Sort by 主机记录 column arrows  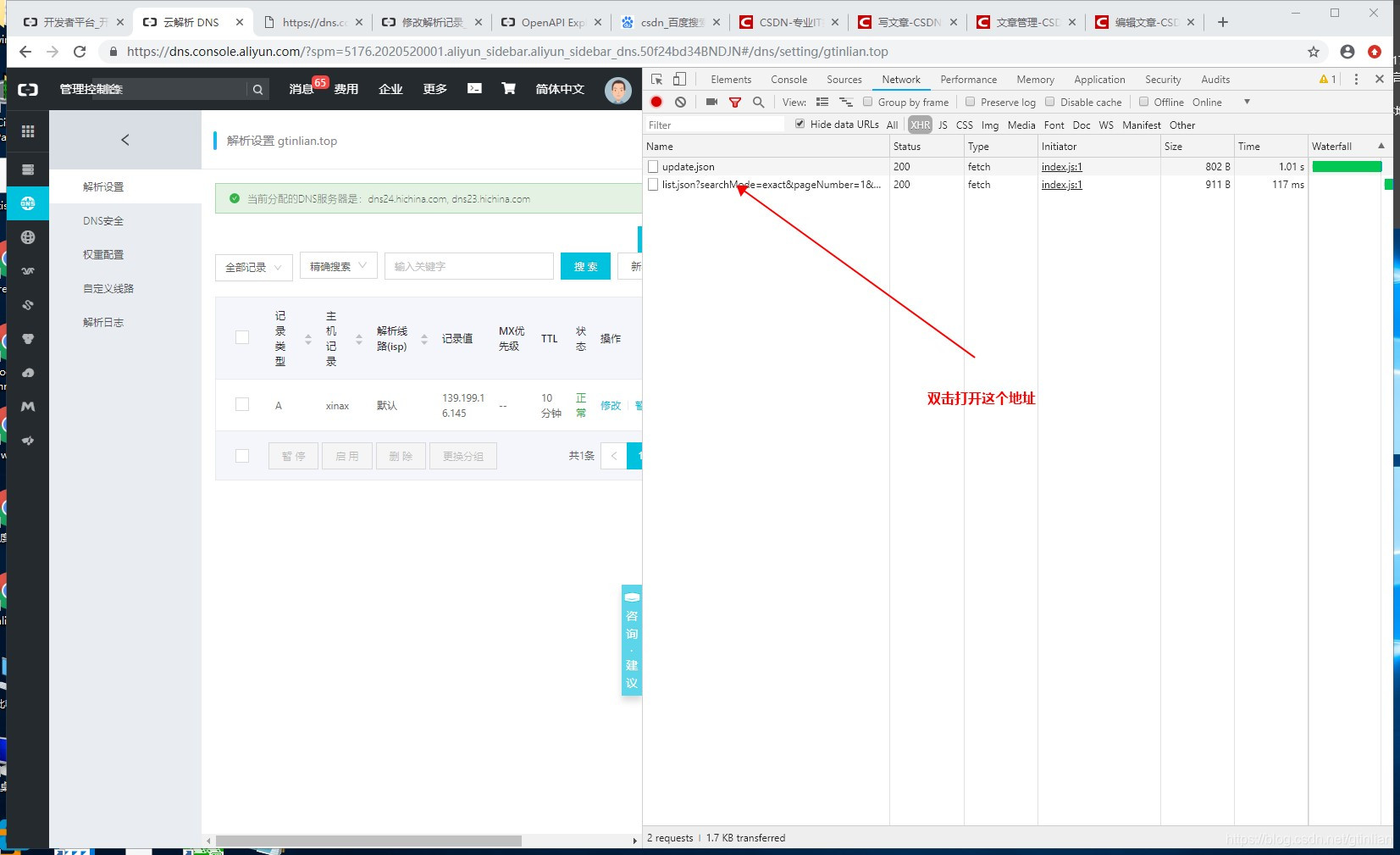coord(359,339)
